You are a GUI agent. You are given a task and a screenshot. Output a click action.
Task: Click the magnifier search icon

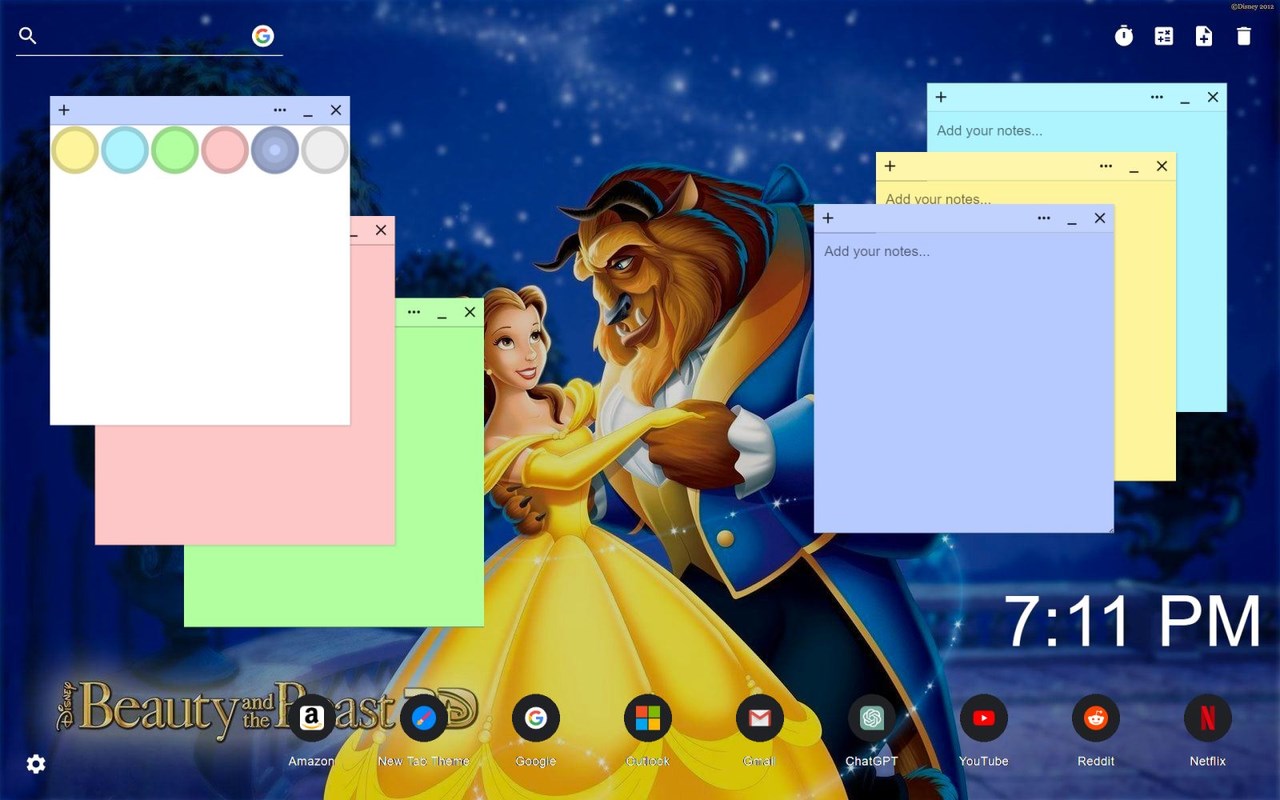[x=28, y=36]
